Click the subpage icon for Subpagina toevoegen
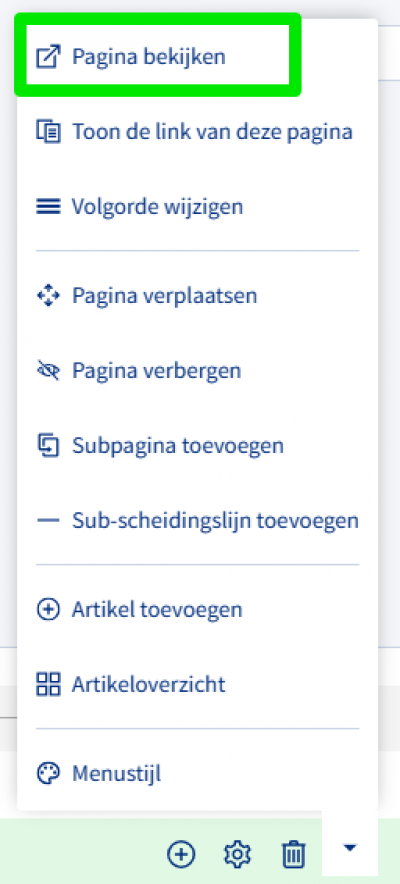This screenshot has width=400, height=884. (48, 445)
